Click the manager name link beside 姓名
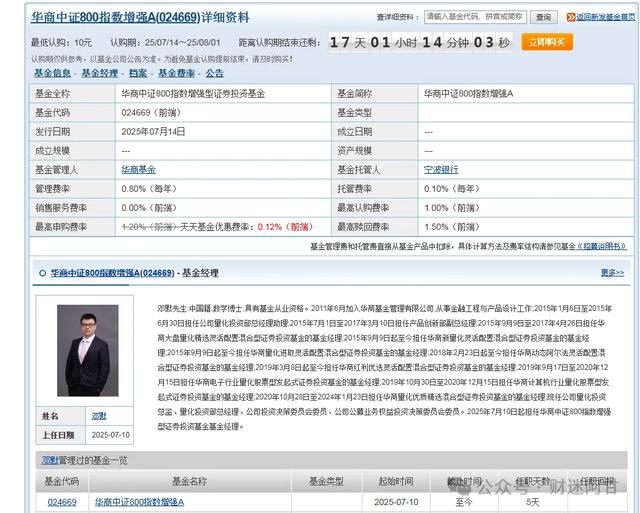 [x=99, y=415]
